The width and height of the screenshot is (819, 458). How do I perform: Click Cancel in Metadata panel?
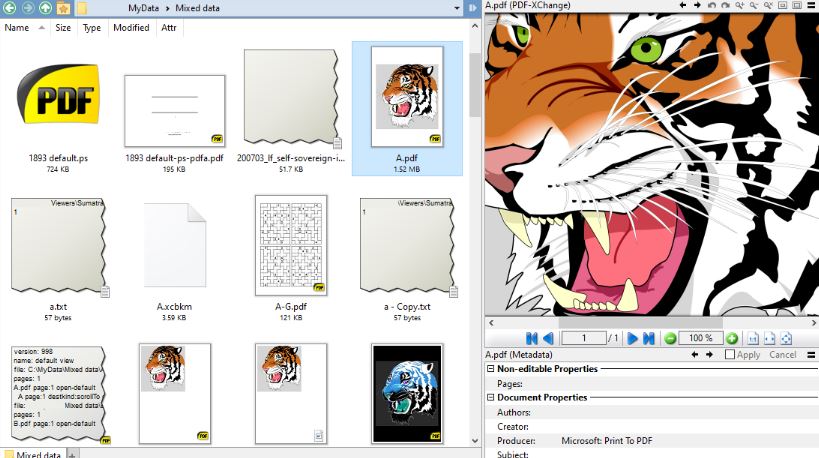point(782,355)
